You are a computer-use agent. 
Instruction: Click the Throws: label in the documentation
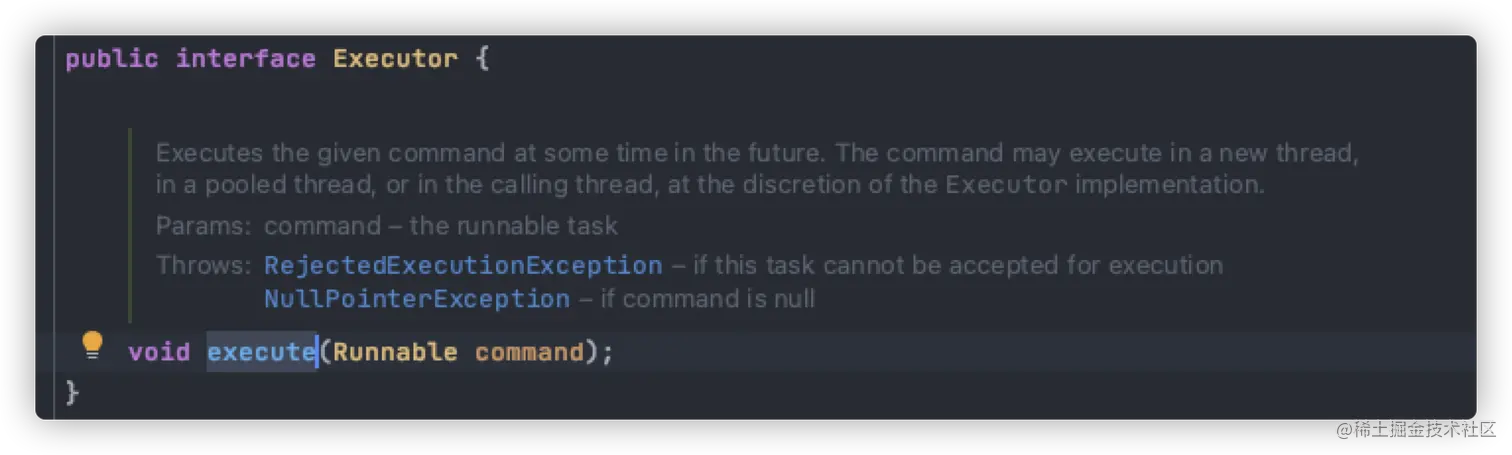point(203,266)
